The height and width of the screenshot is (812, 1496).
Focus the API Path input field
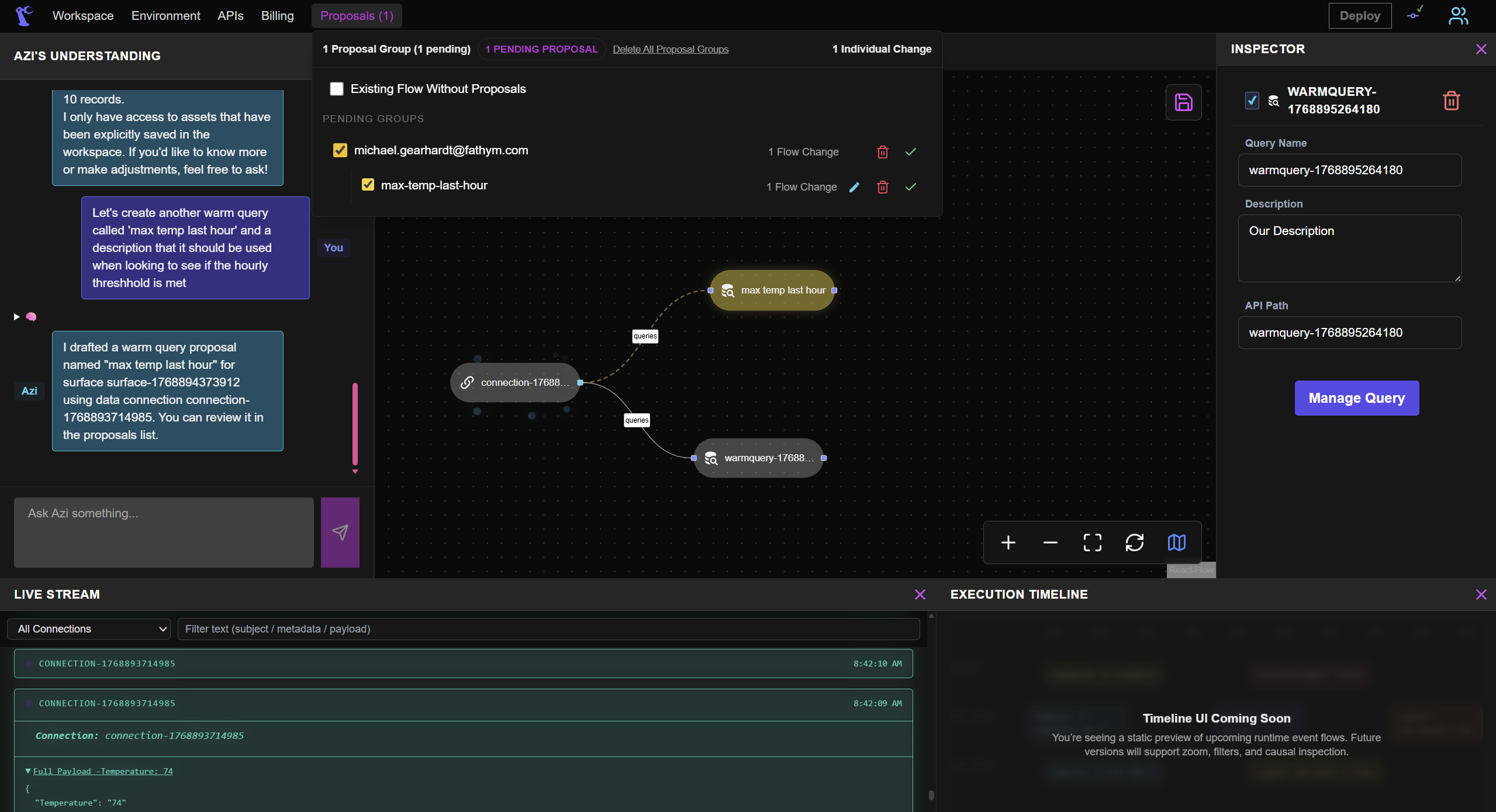coord(1349,333)
